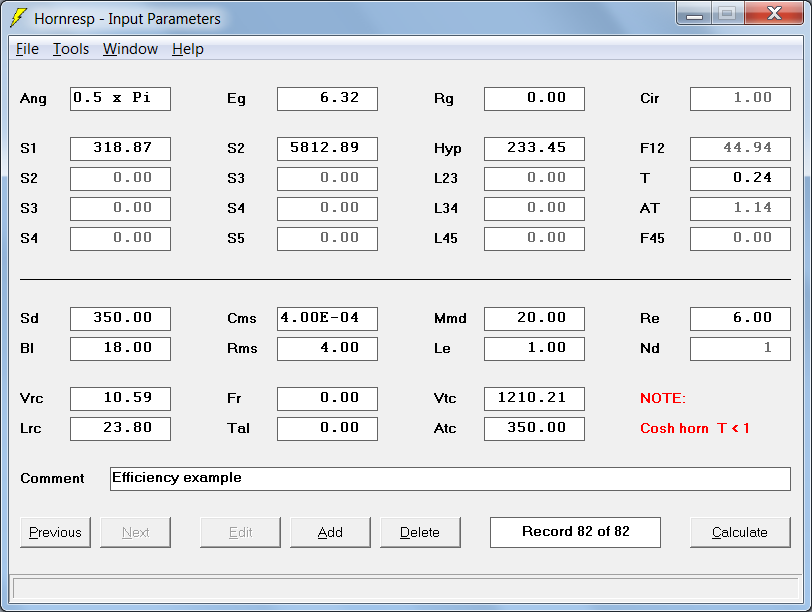Select the Fr input field
Screen dimensions: 812x612
click(x=327, y=399)
